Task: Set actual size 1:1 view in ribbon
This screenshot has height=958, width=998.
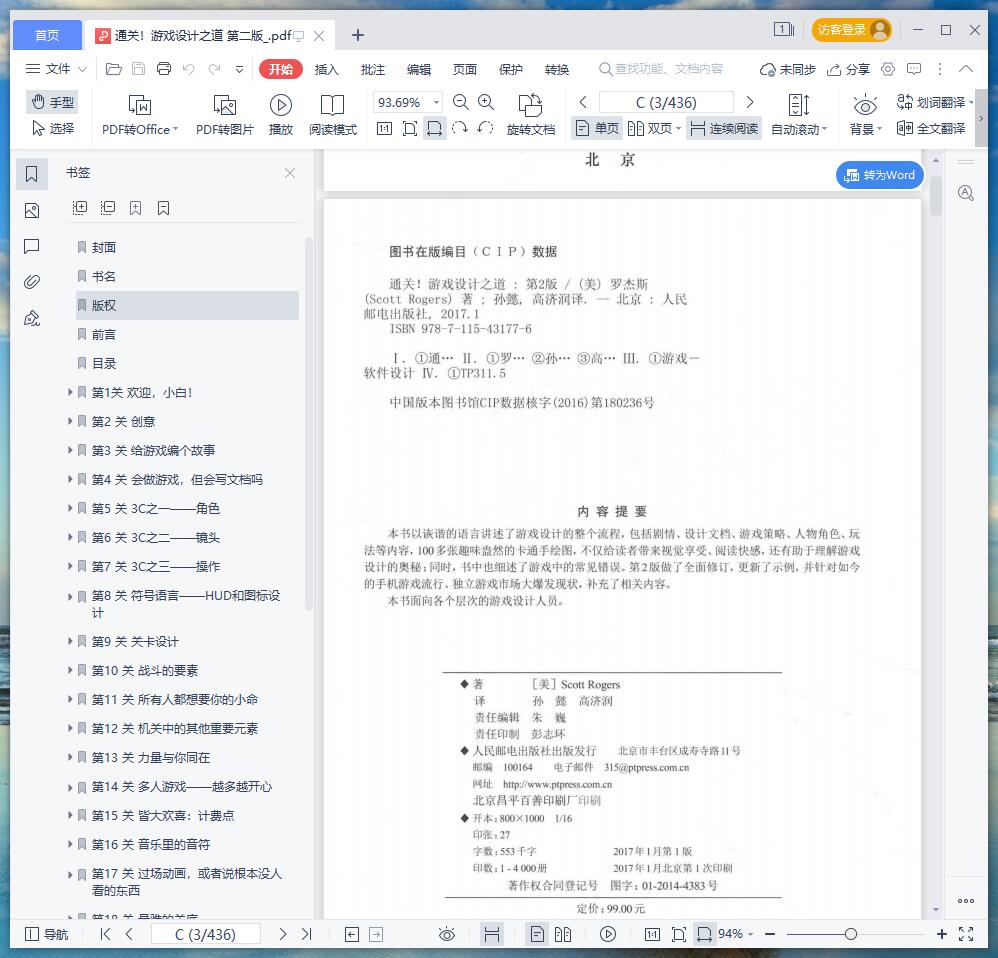Action: [x=384, y=129]
